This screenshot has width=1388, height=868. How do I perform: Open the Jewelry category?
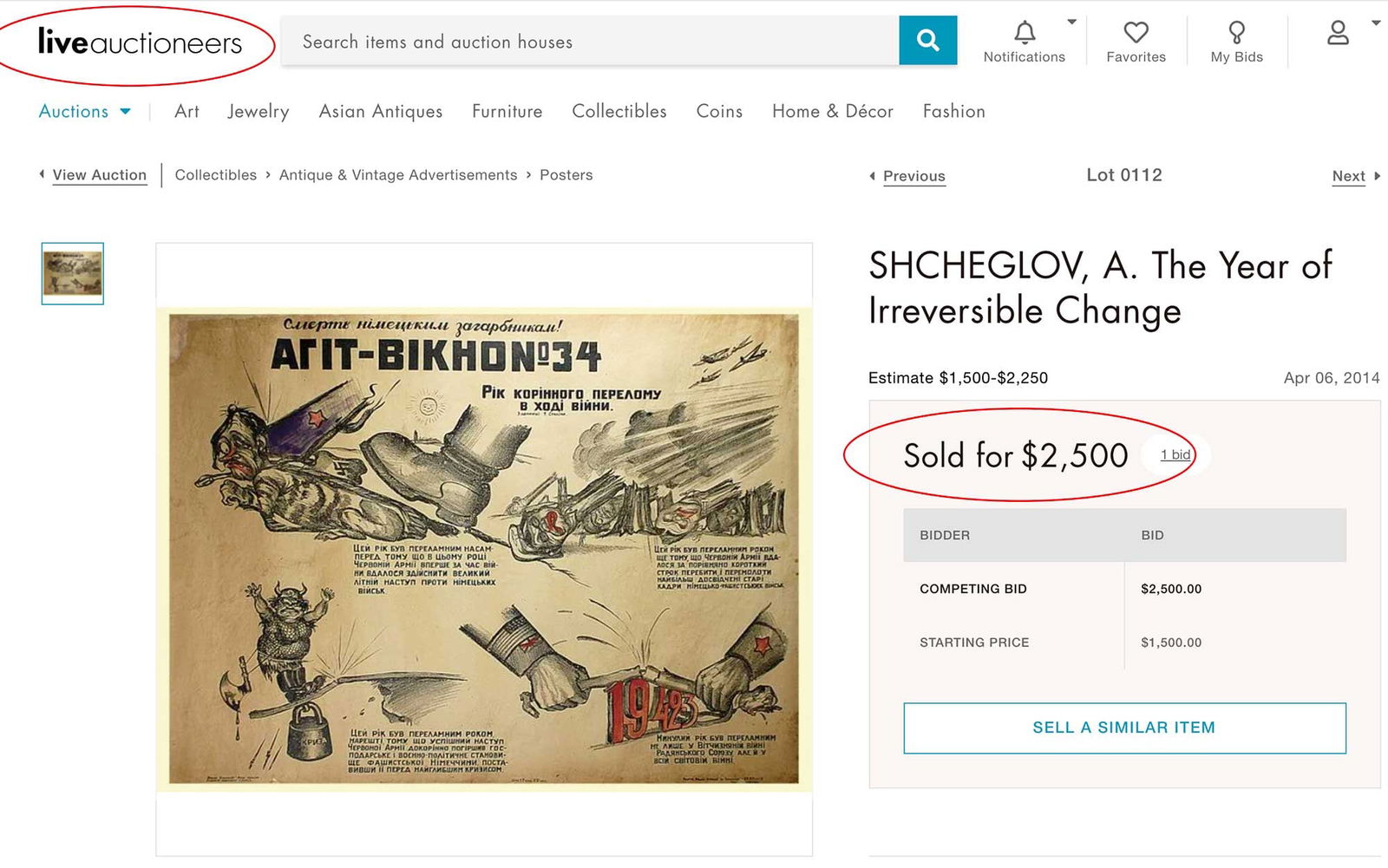pyautogui.click(x=258, y=111)
